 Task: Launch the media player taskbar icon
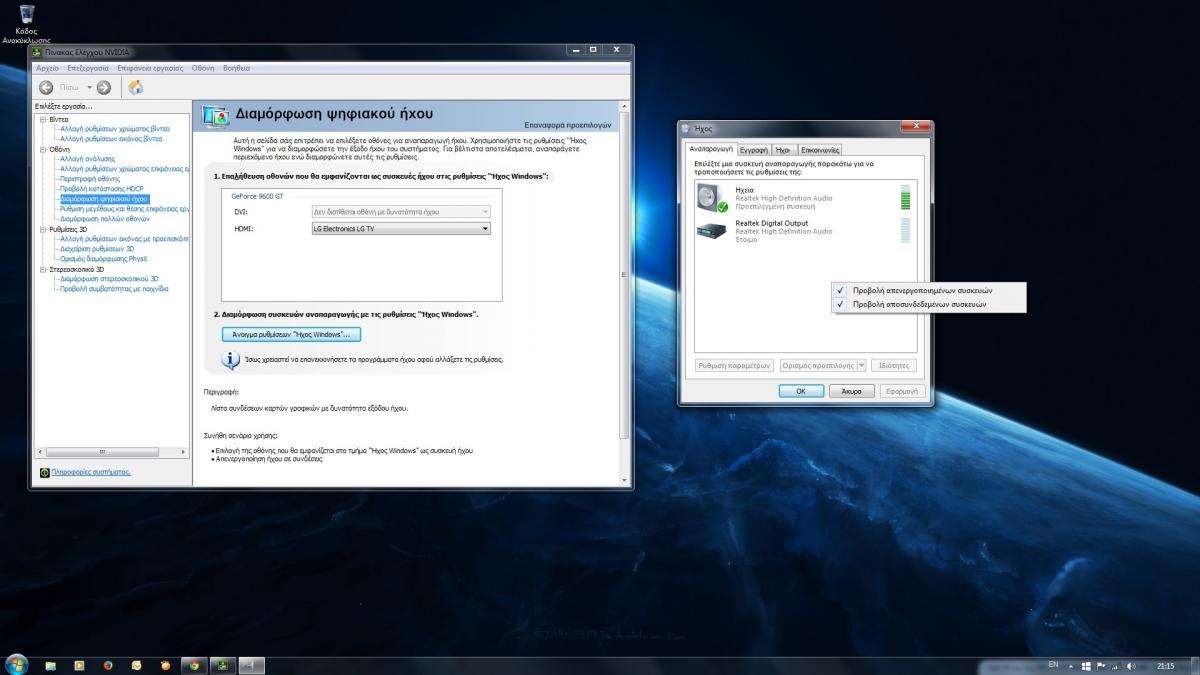(79, 665)
